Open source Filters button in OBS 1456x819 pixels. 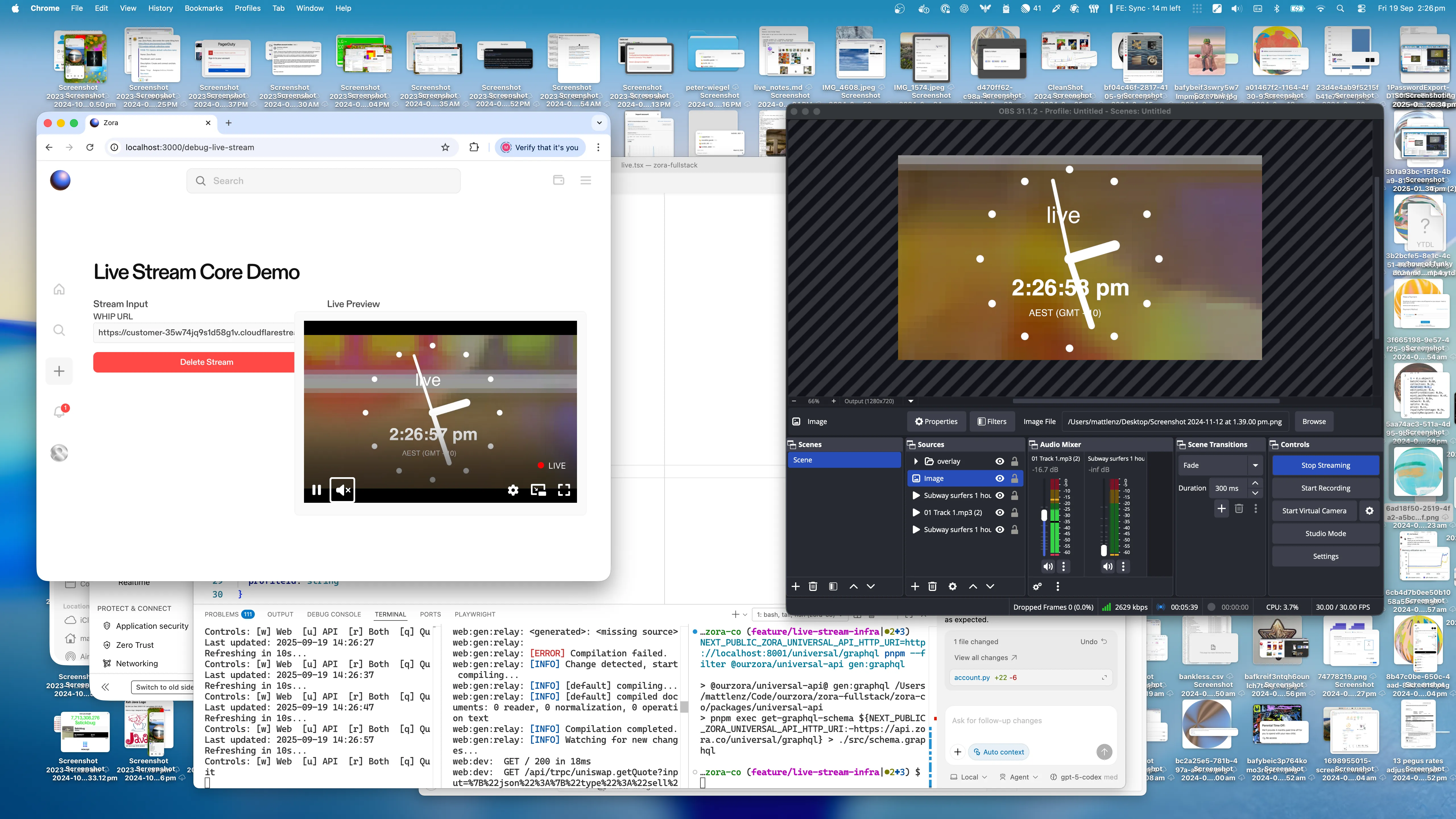tap(991, 421)
